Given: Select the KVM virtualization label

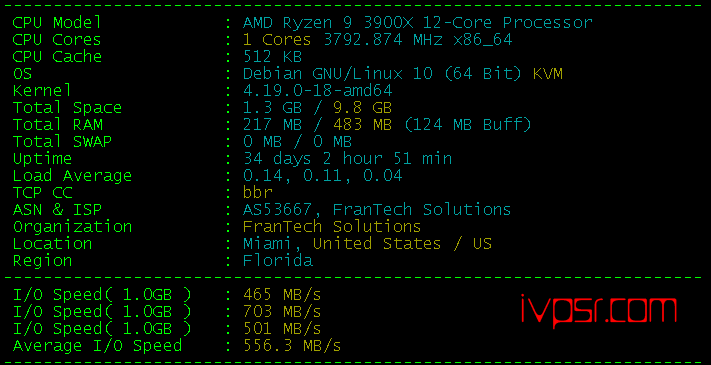Looking at the screenshot, I should [547, 73].
